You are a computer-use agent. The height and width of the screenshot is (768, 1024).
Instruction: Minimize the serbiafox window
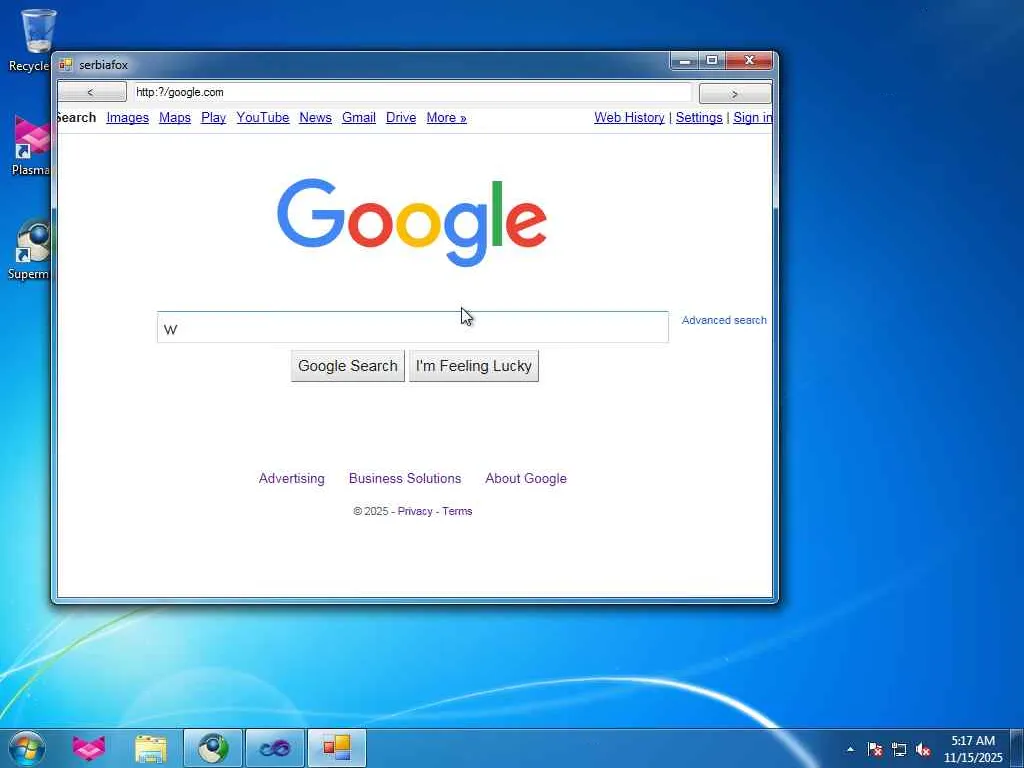coord(684,61)
